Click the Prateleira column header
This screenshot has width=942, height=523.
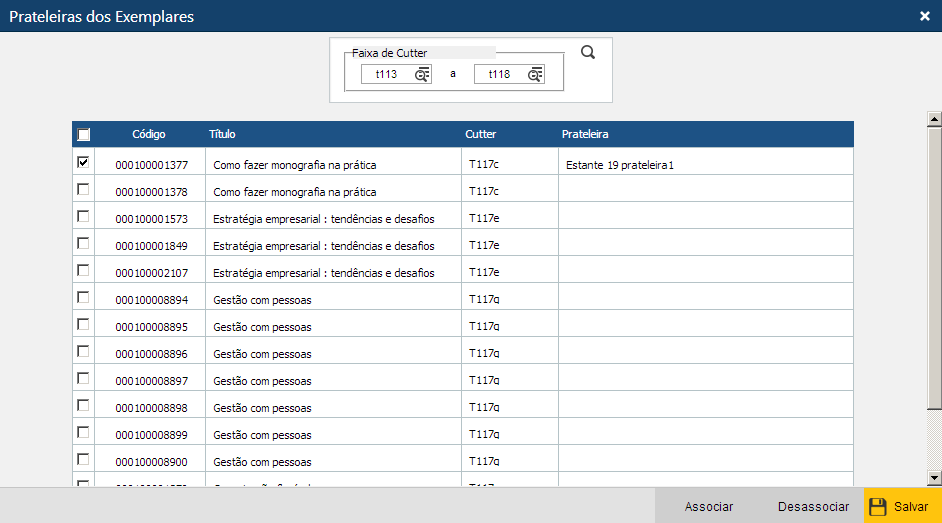pyautogui.click(x=585, y=134)
